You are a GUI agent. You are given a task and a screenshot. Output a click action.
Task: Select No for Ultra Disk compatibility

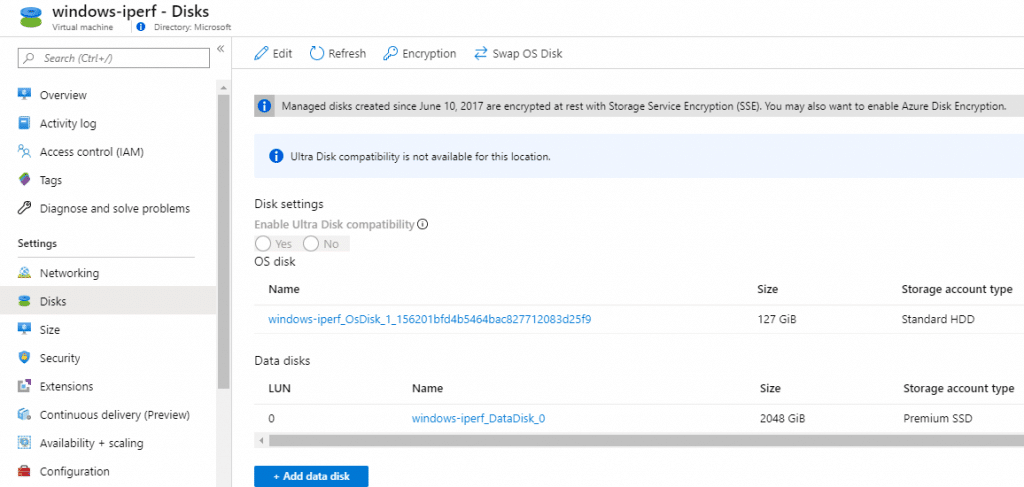(310, 244)
